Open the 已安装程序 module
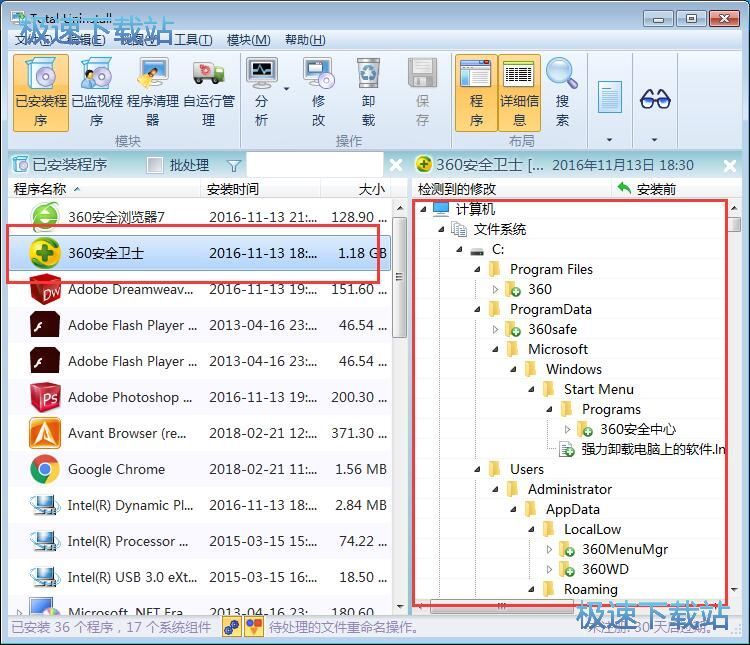The image size is (750, 645). click(x=41, y=92)
